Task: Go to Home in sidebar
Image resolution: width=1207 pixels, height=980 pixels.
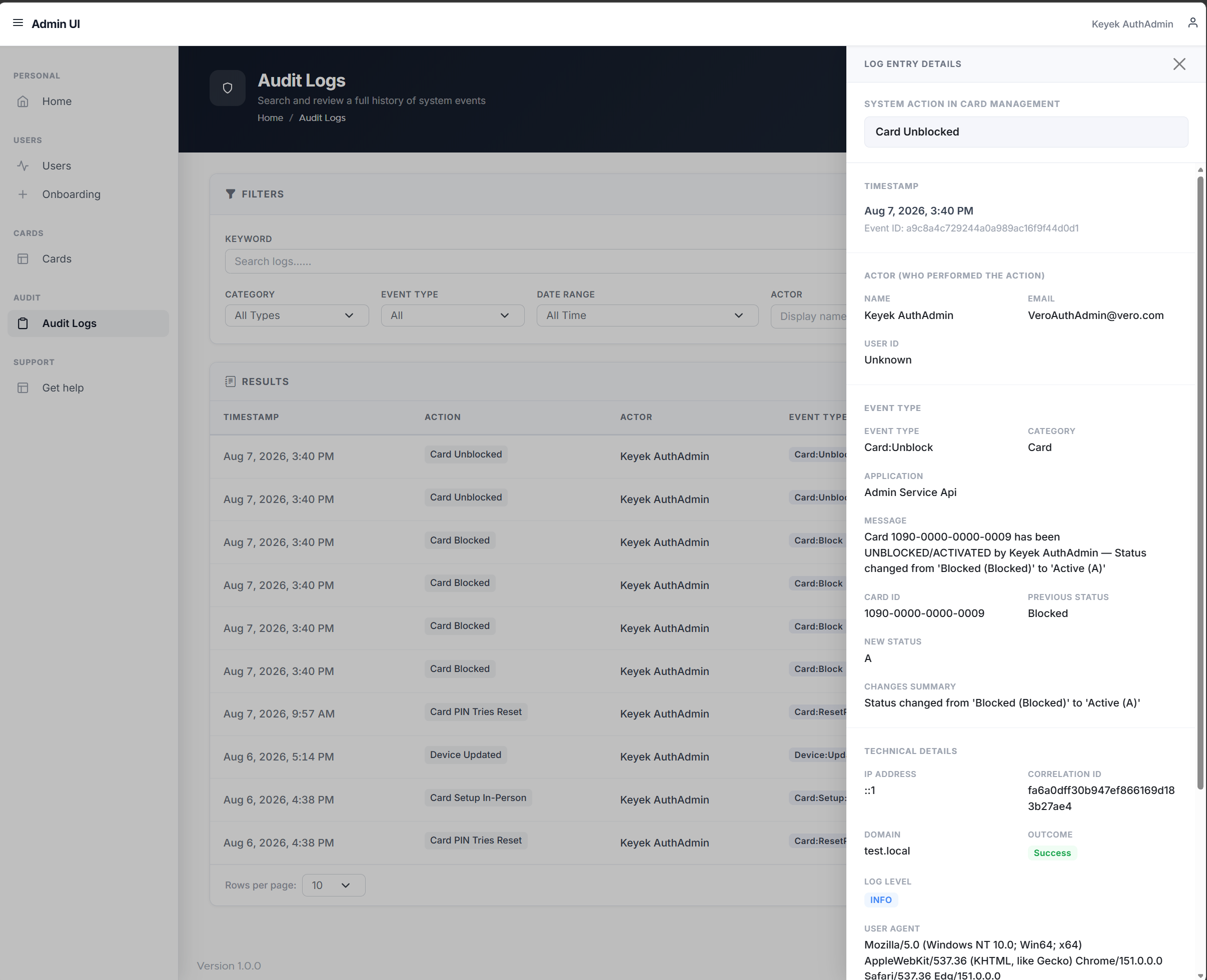Action: [88, 101]
